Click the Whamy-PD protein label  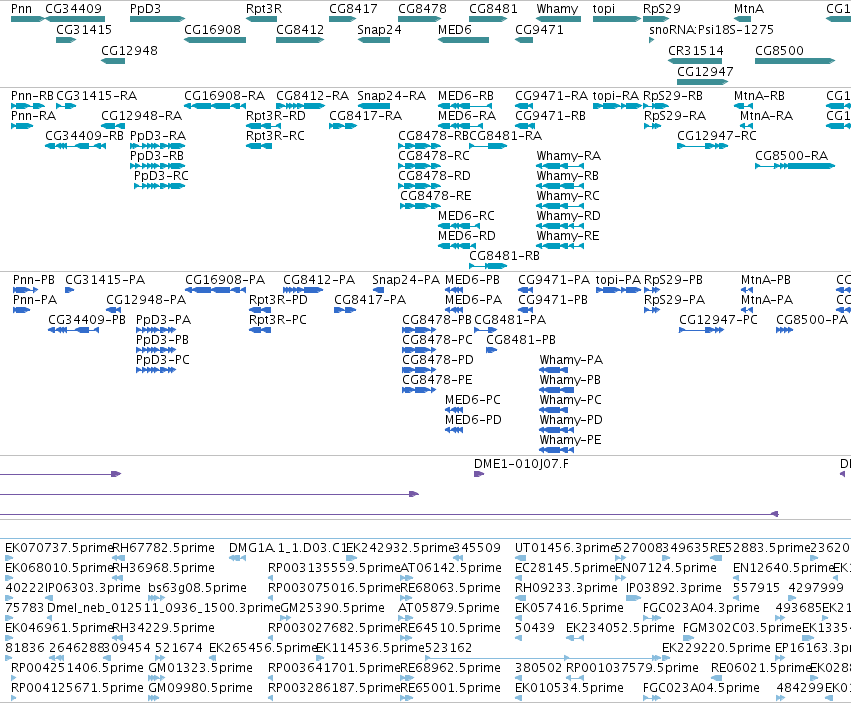tap(571, 420)
